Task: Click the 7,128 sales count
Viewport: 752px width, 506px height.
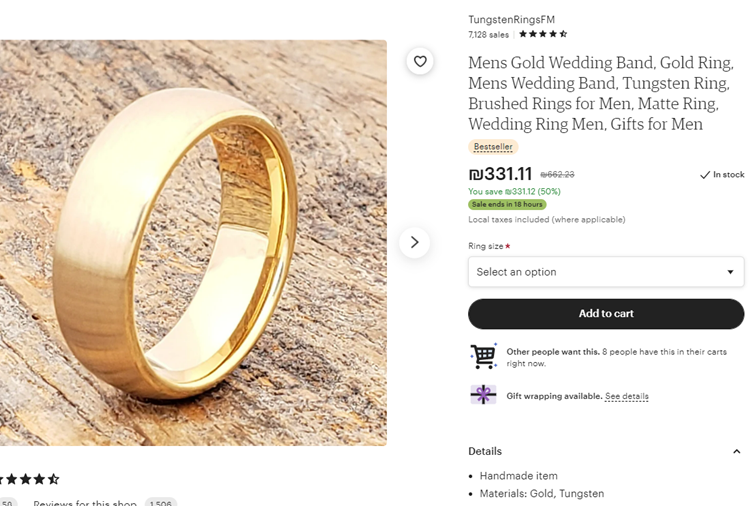Action: (x=489, y=34)
